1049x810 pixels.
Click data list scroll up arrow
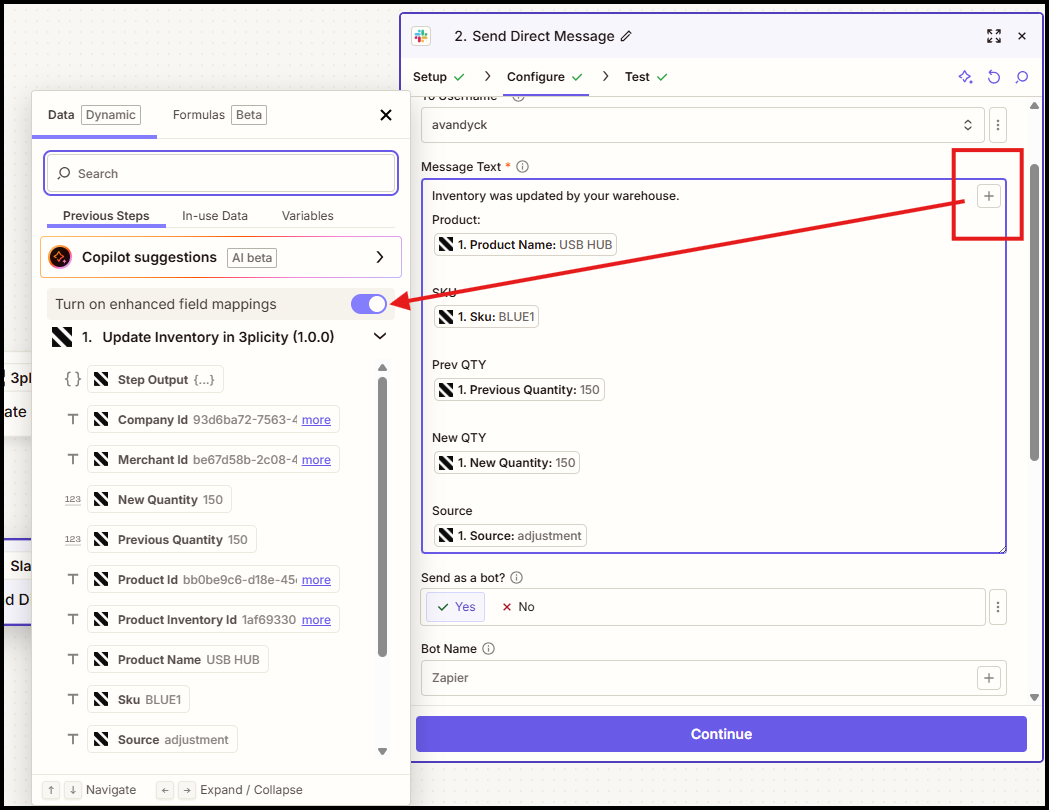coord(383,367)
